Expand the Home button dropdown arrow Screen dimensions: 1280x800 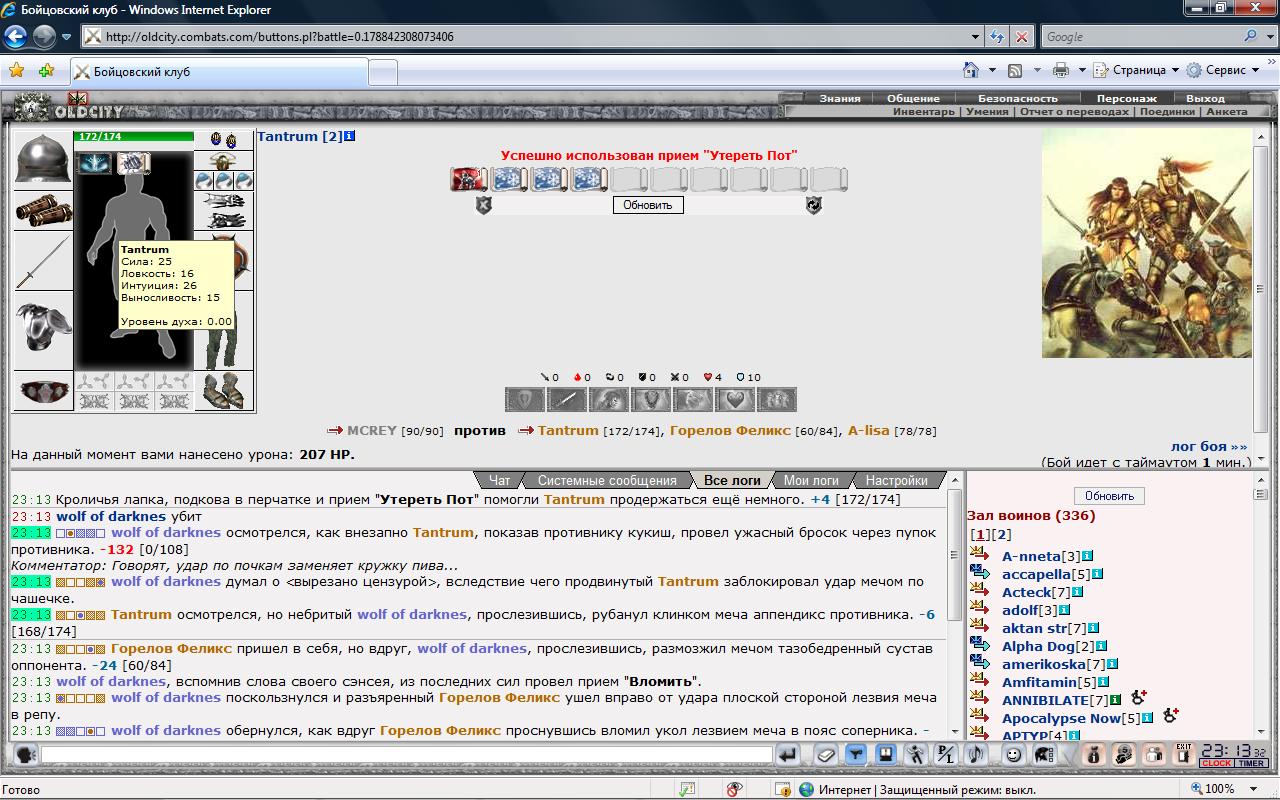(992, 70)
